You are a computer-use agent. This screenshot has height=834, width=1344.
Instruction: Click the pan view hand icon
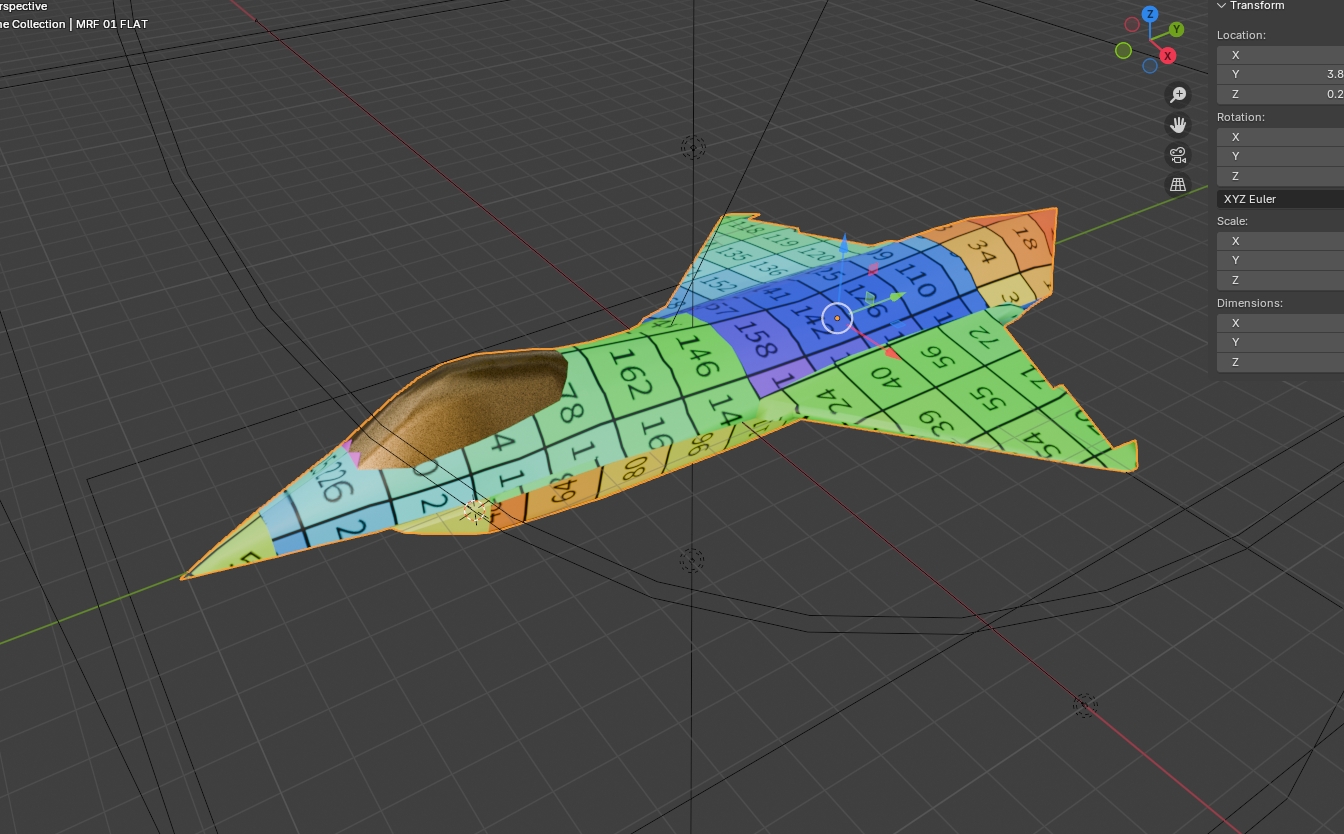pyautogui.click(x=1178, y=125)
